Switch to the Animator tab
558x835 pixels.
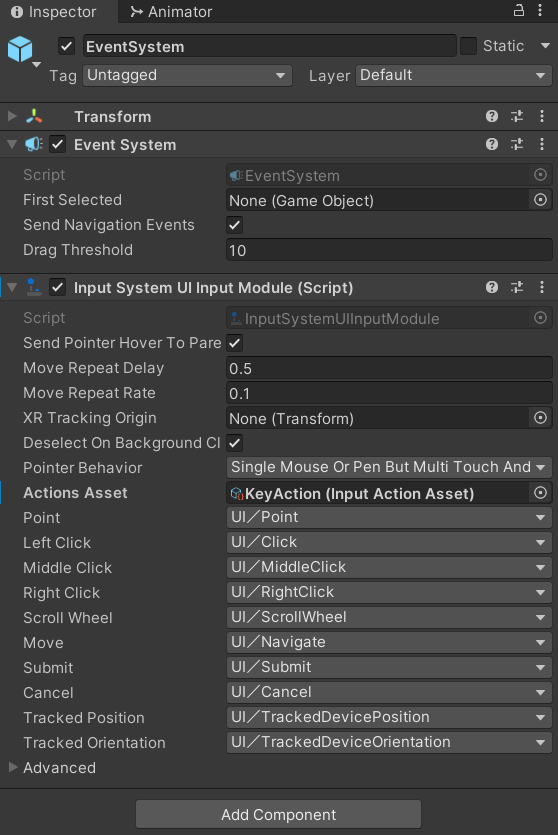(x=171, y=11)
